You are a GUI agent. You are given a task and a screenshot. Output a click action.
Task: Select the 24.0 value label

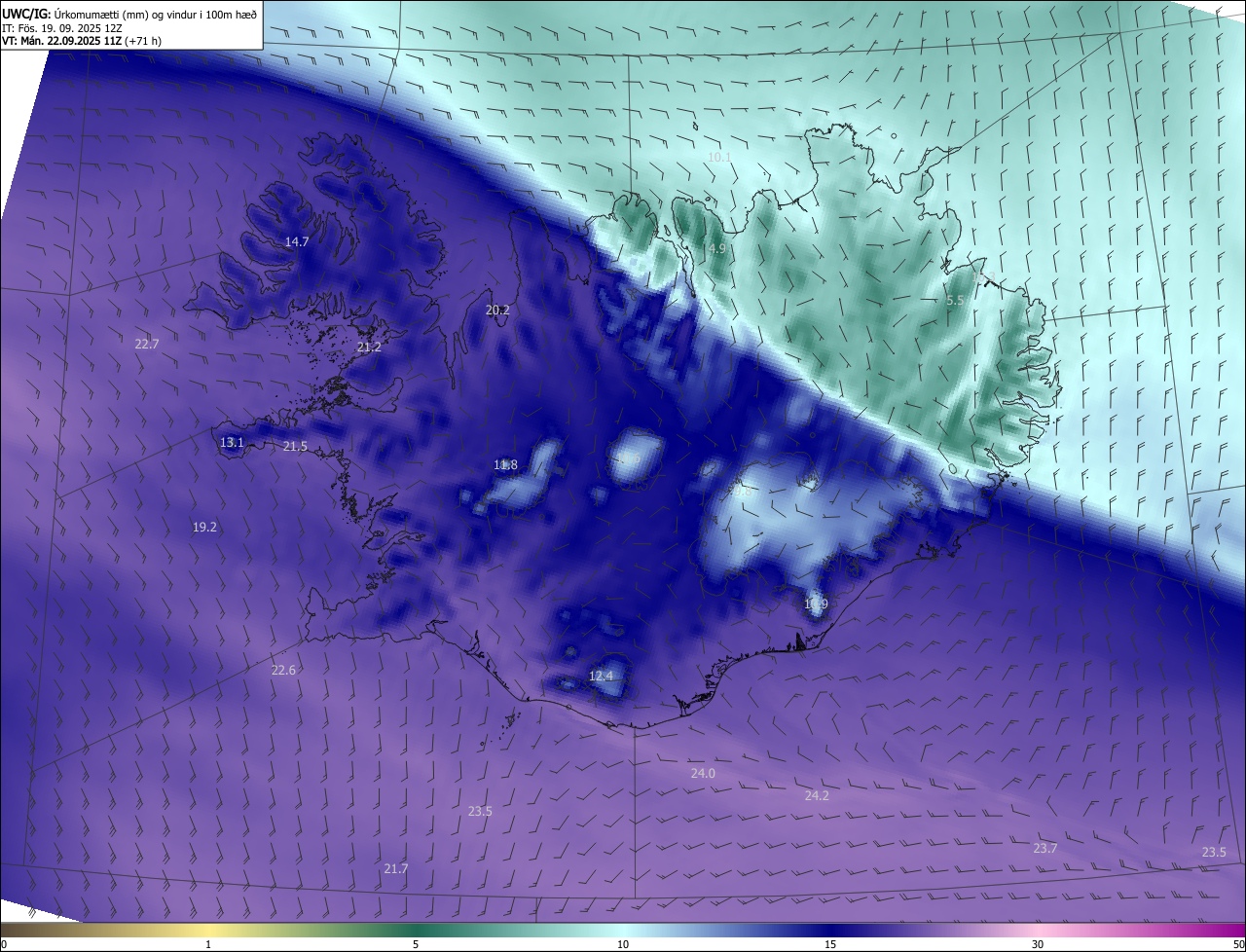[703, 773]
